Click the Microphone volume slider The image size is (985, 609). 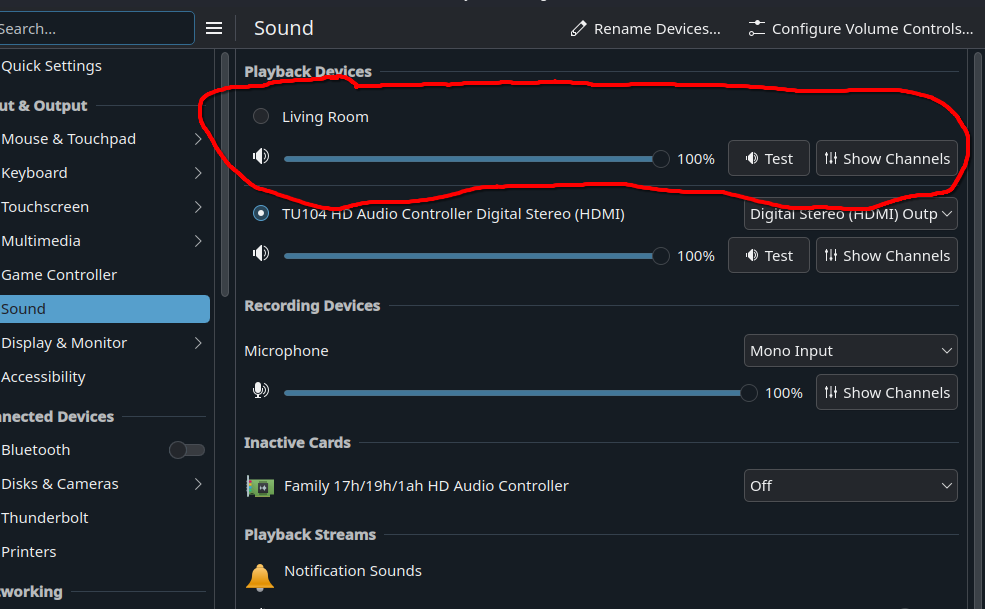[x=520, y=393]
